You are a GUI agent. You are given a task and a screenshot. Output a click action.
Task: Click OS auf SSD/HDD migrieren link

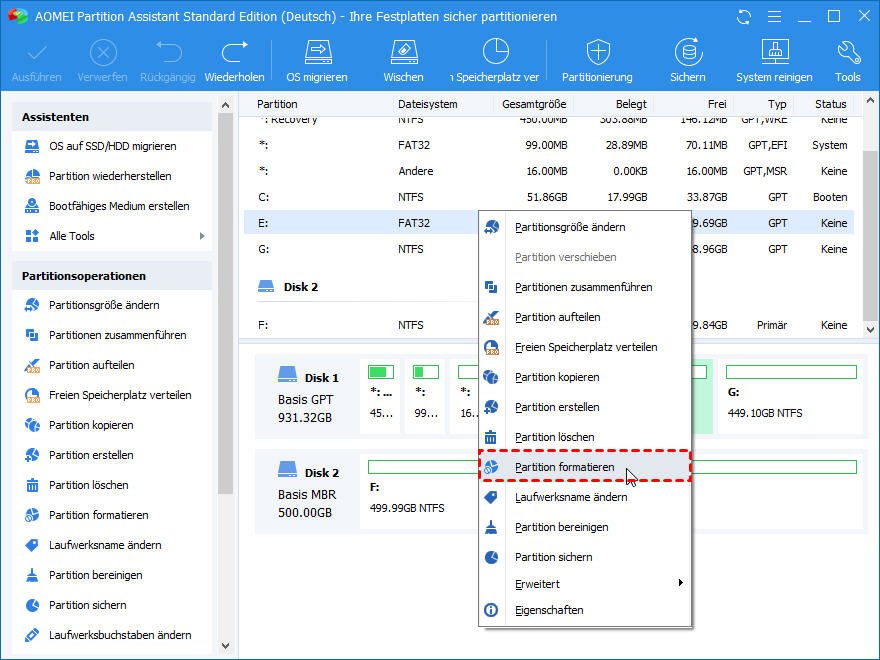112,146
